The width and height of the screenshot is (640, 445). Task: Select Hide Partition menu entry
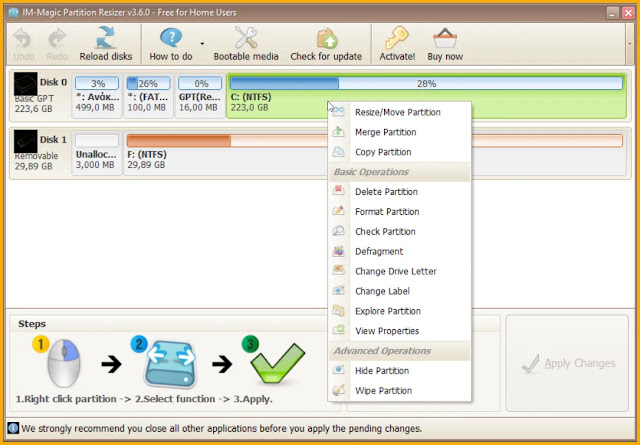(x=400, y=371)
